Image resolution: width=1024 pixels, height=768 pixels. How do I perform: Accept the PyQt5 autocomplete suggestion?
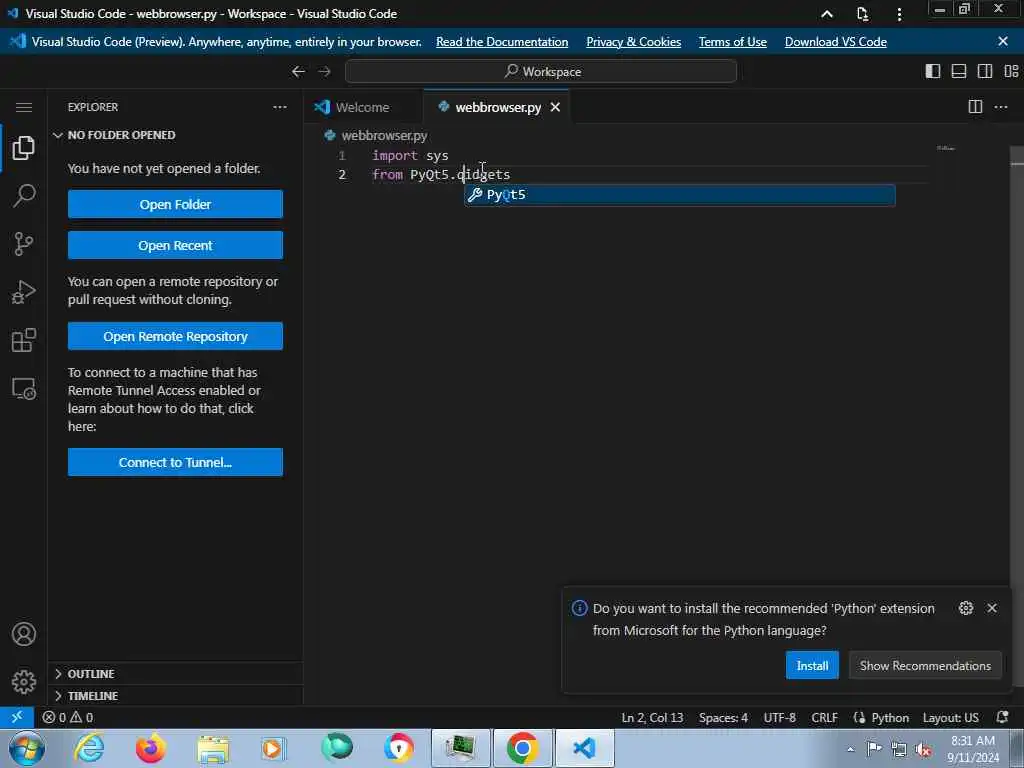[679, 195]
